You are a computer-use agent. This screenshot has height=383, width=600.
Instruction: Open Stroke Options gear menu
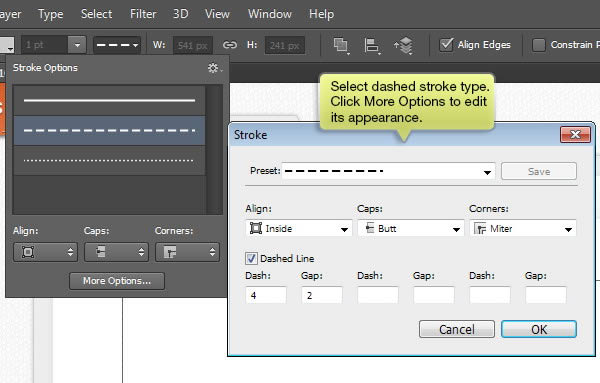coord(214,68)
